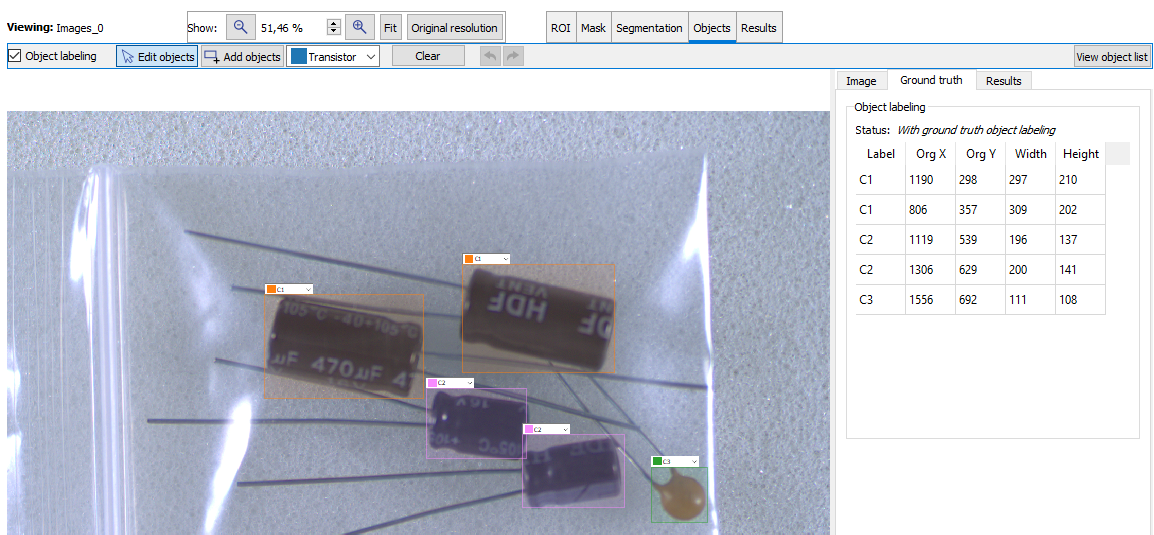Click the zoom out magnifier icon
1154x535 pixels.
tap(241, 28)
